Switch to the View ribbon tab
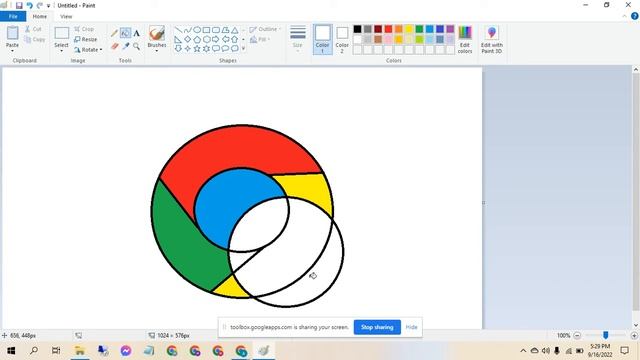Viewport: 640px width, 360px height. coord(66,16)
